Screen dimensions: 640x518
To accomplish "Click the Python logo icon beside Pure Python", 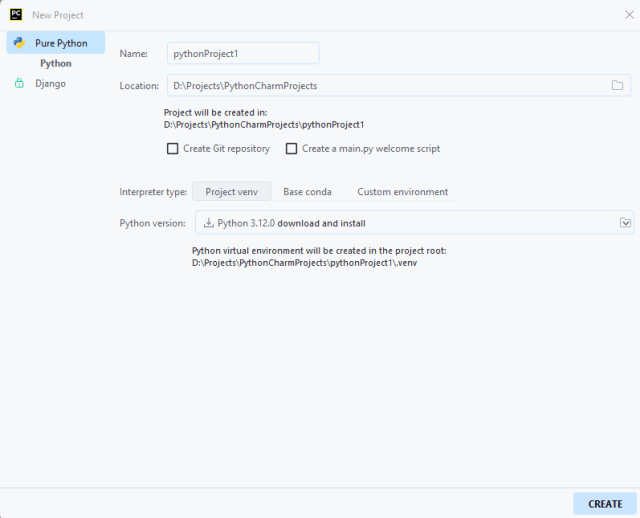I will coord(19,42).
